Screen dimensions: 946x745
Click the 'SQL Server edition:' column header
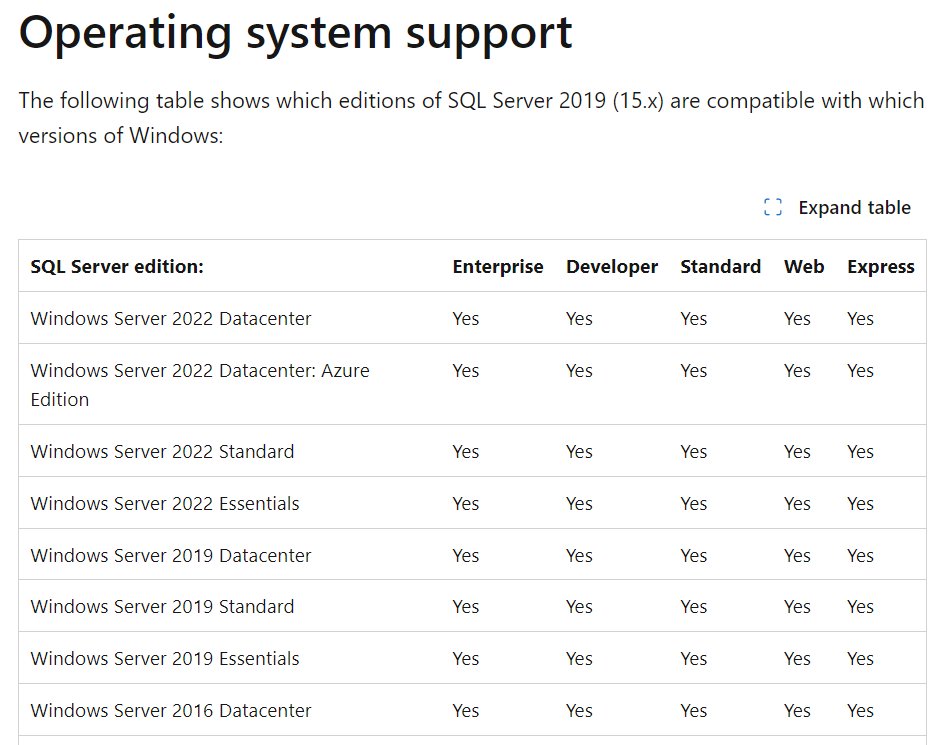(117, 267)
